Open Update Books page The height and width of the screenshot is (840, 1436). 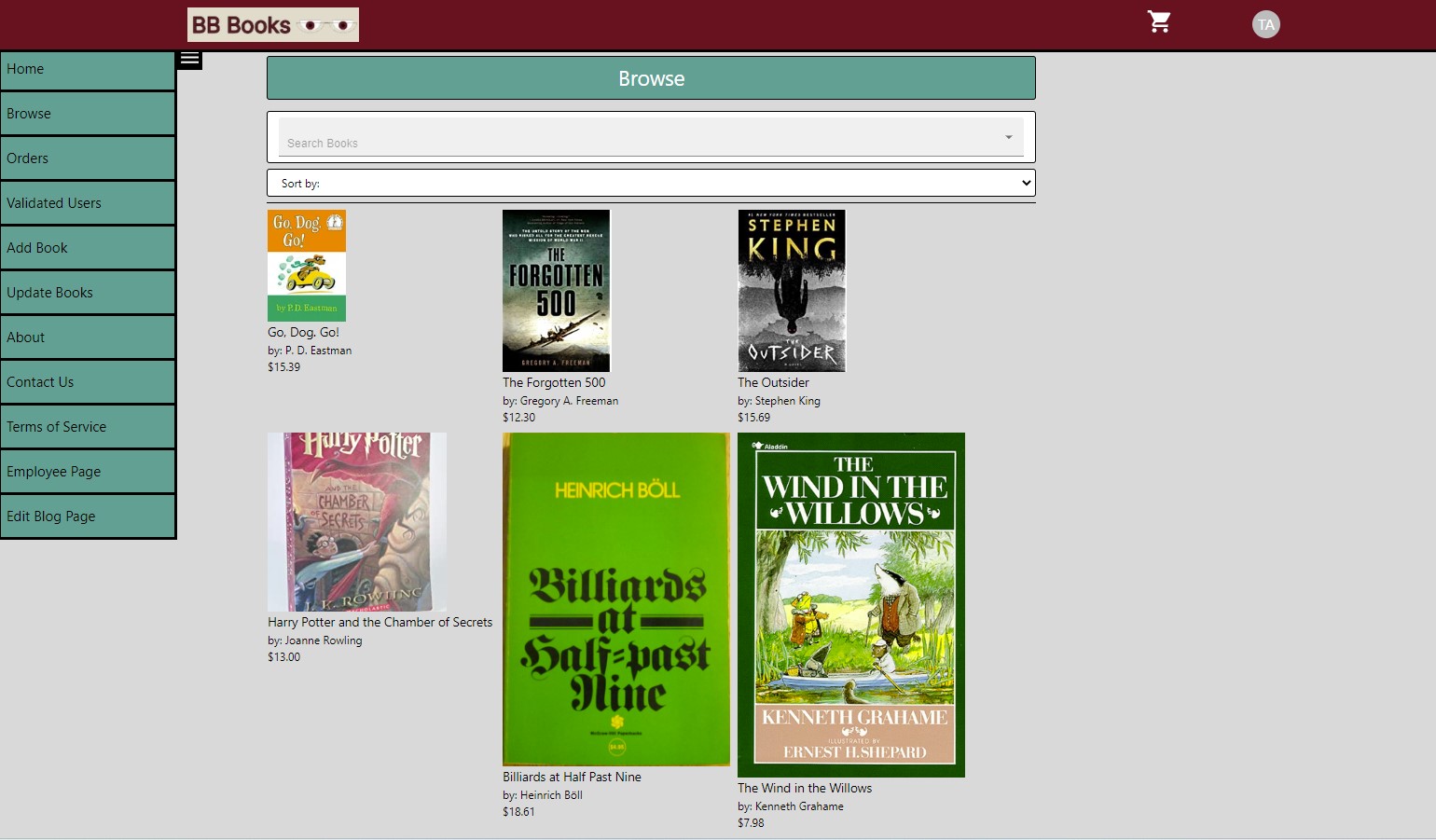point(88,293)
